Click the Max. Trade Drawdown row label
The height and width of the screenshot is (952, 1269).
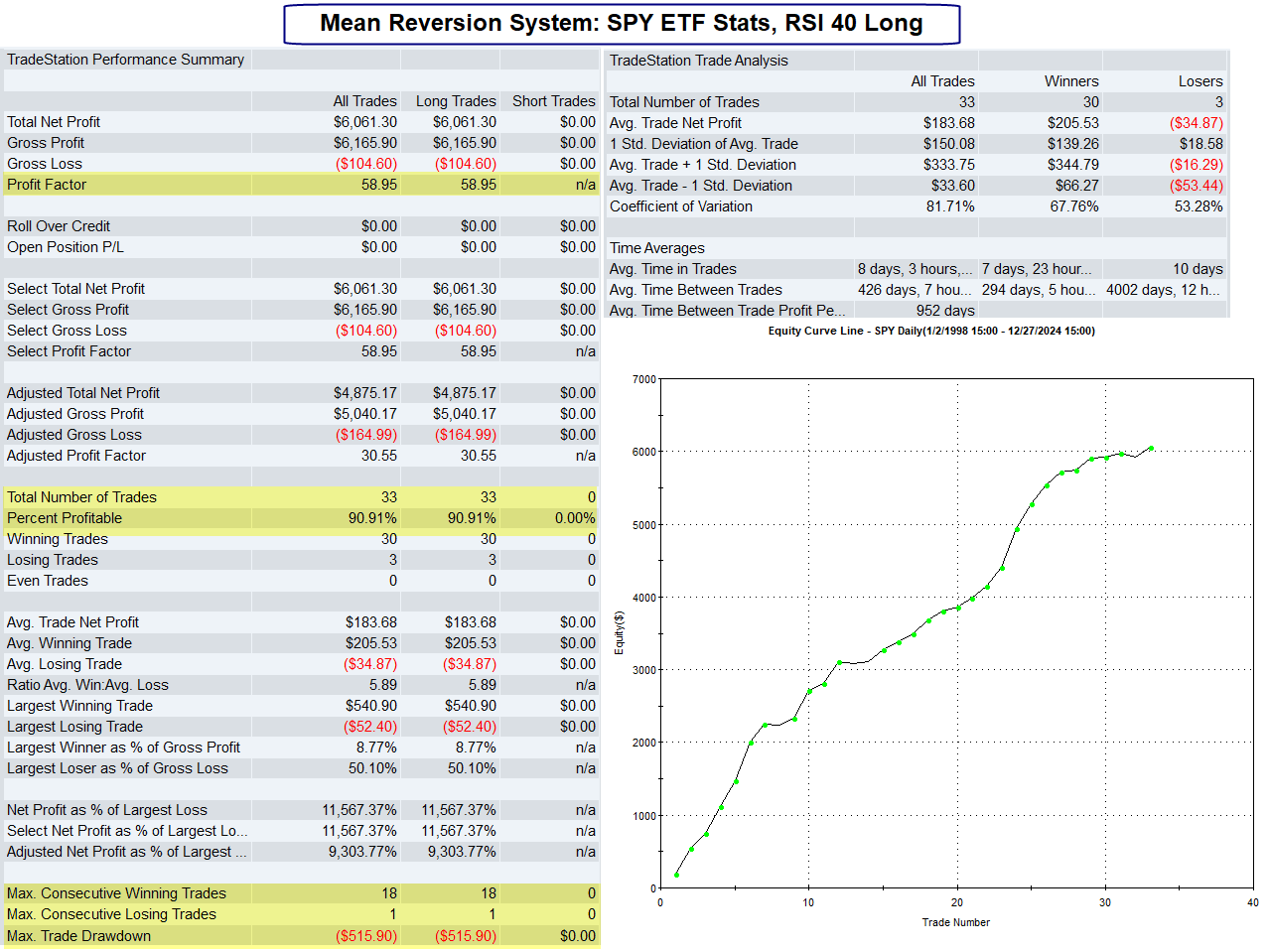coord(78,936)
